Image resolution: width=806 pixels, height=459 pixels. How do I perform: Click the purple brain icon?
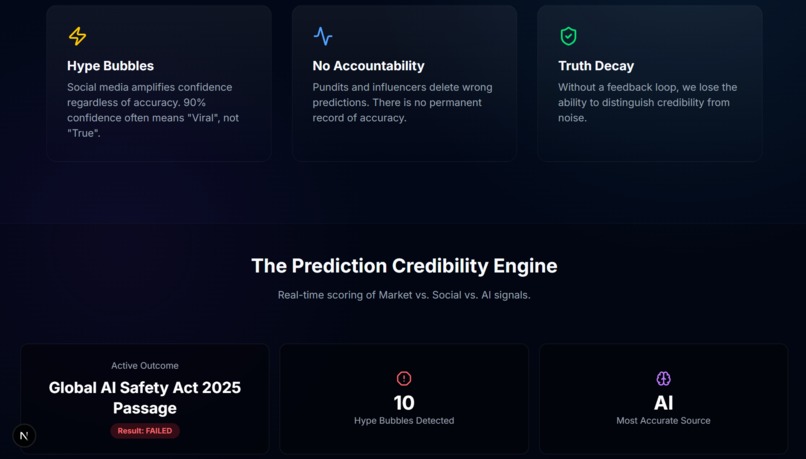click(664, 379)
